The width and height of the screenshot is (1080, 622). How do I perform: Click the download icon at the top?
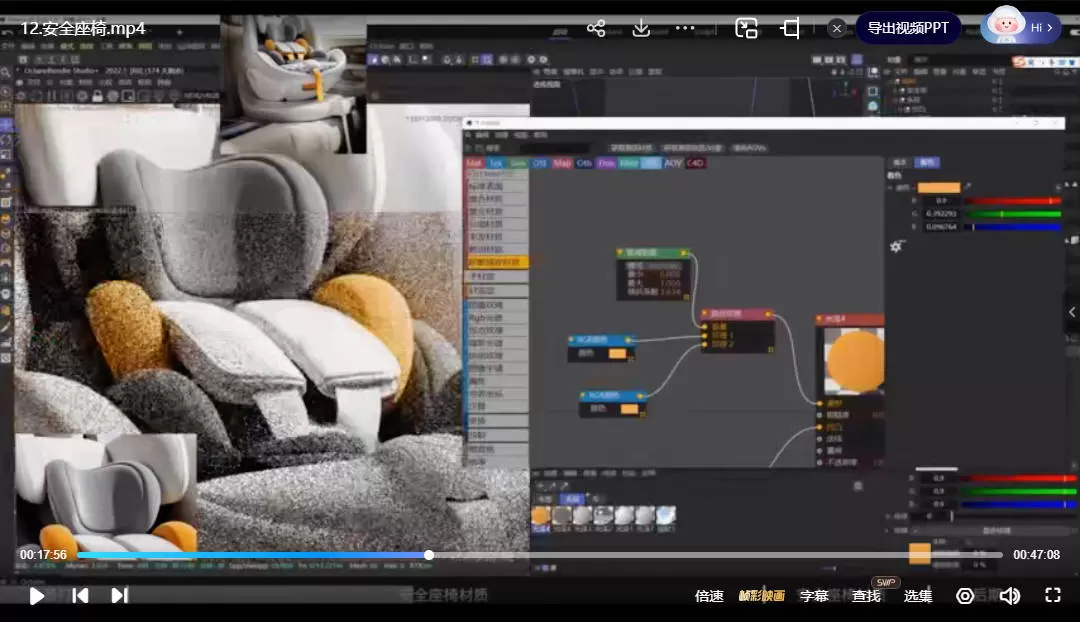coord(640,28)
